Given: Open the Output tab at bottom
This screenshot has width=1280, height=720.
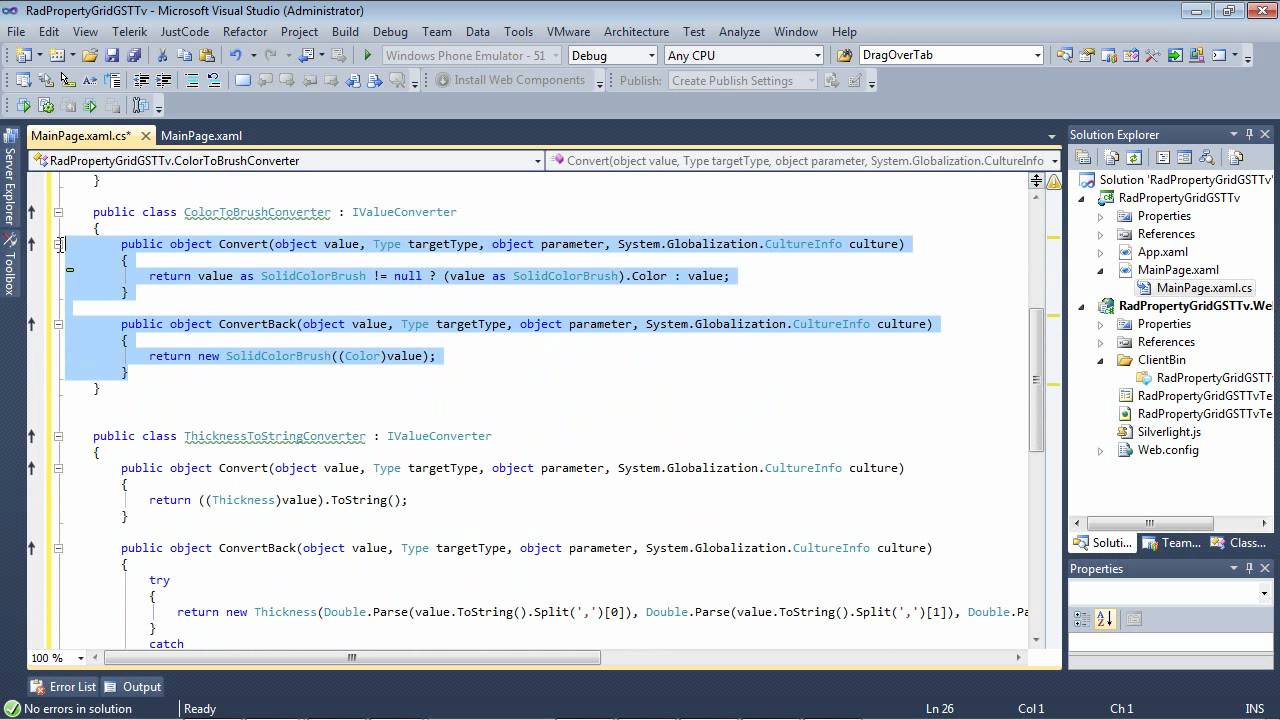Looking at the screenshot, I should (x=133, y=687).
